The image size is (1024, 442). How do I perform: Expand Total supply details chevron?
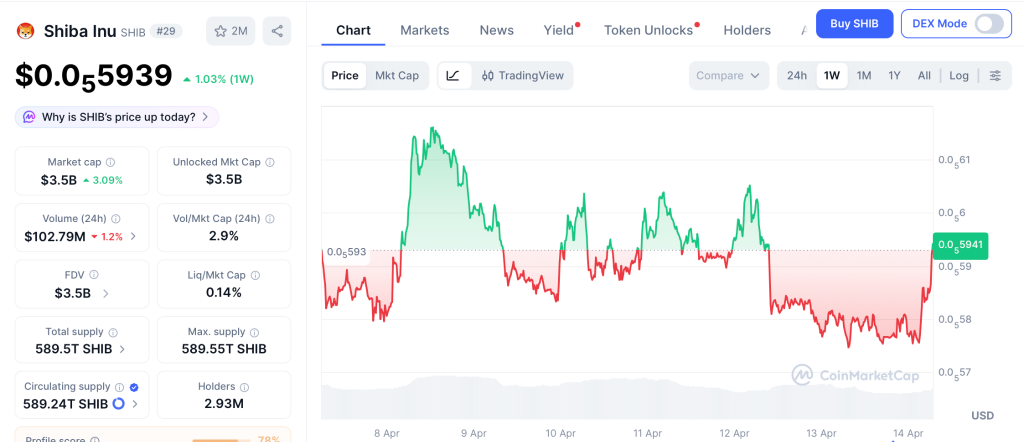tap(122, 349)
